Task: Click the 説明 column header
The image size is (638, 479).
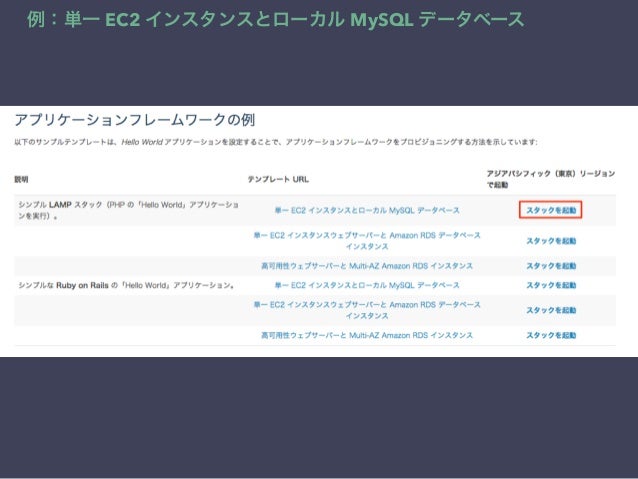Action: [21, 179]
